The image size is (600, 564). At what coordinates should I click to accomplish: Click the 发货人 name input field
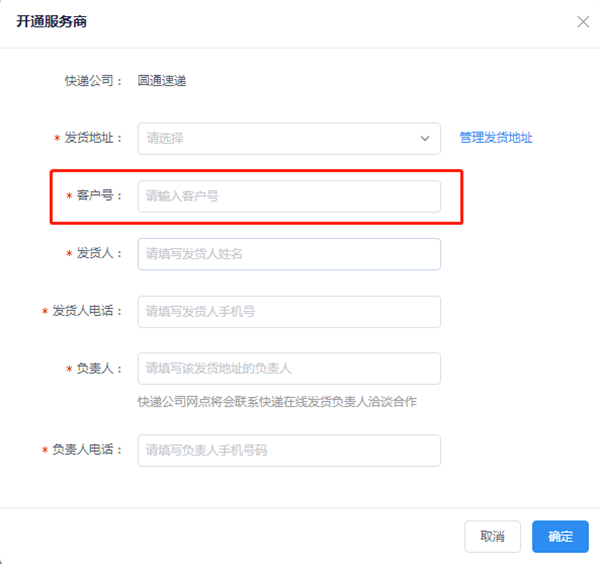(289, 254)
